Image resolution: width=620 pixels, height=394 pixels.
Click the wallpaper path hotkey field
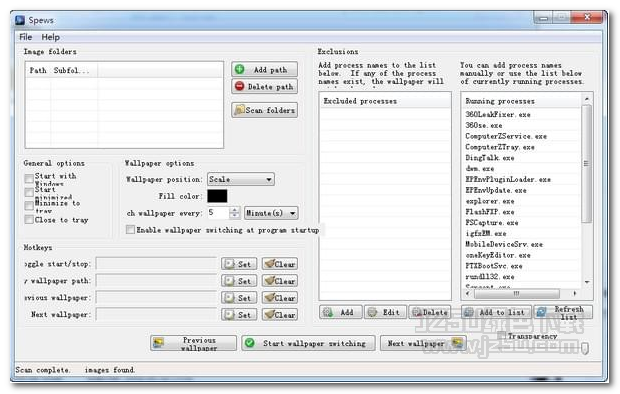click(x=156, y=281)
